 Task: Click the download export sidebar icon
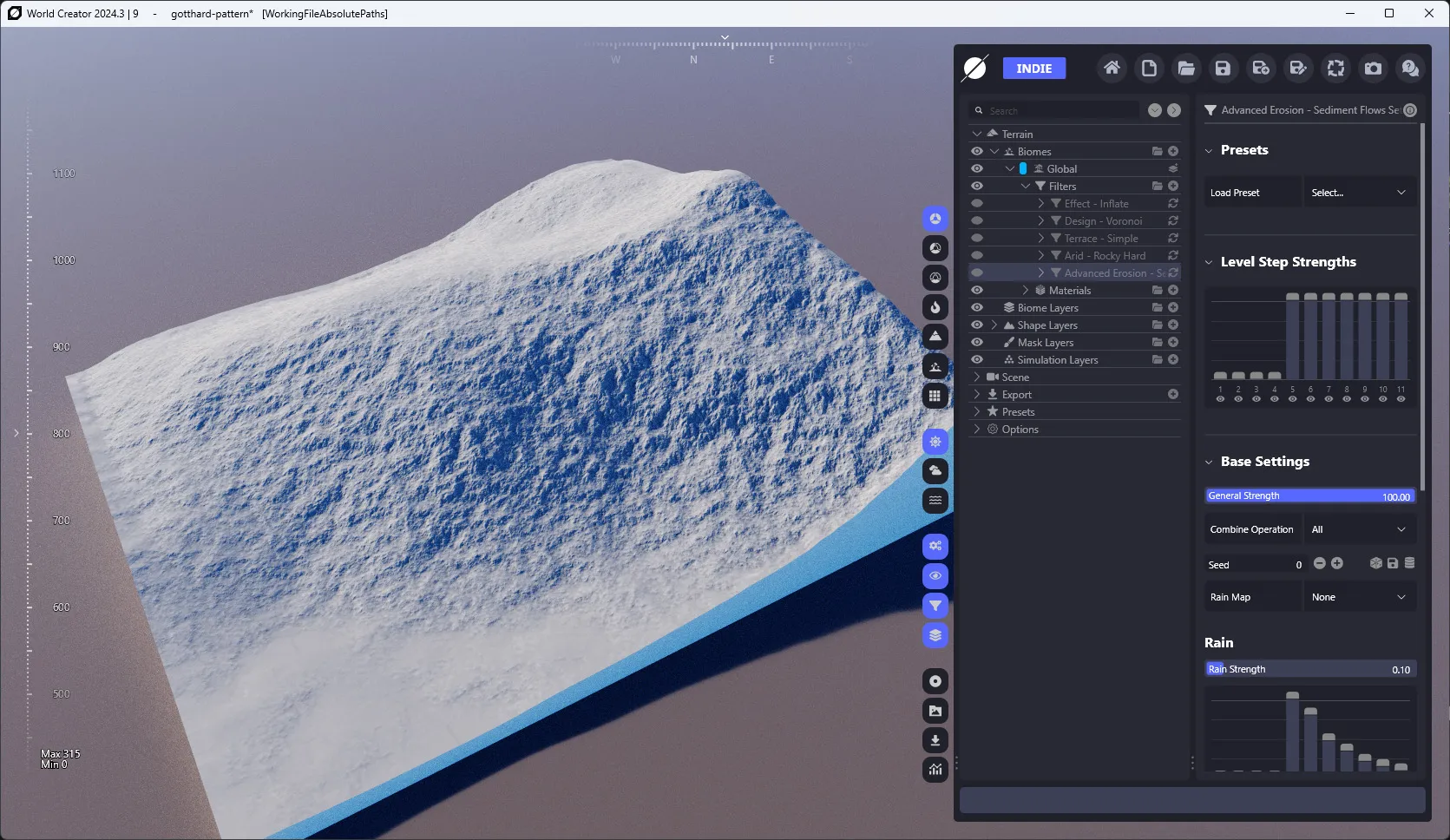pyautogui.click(x=935, y=740)
